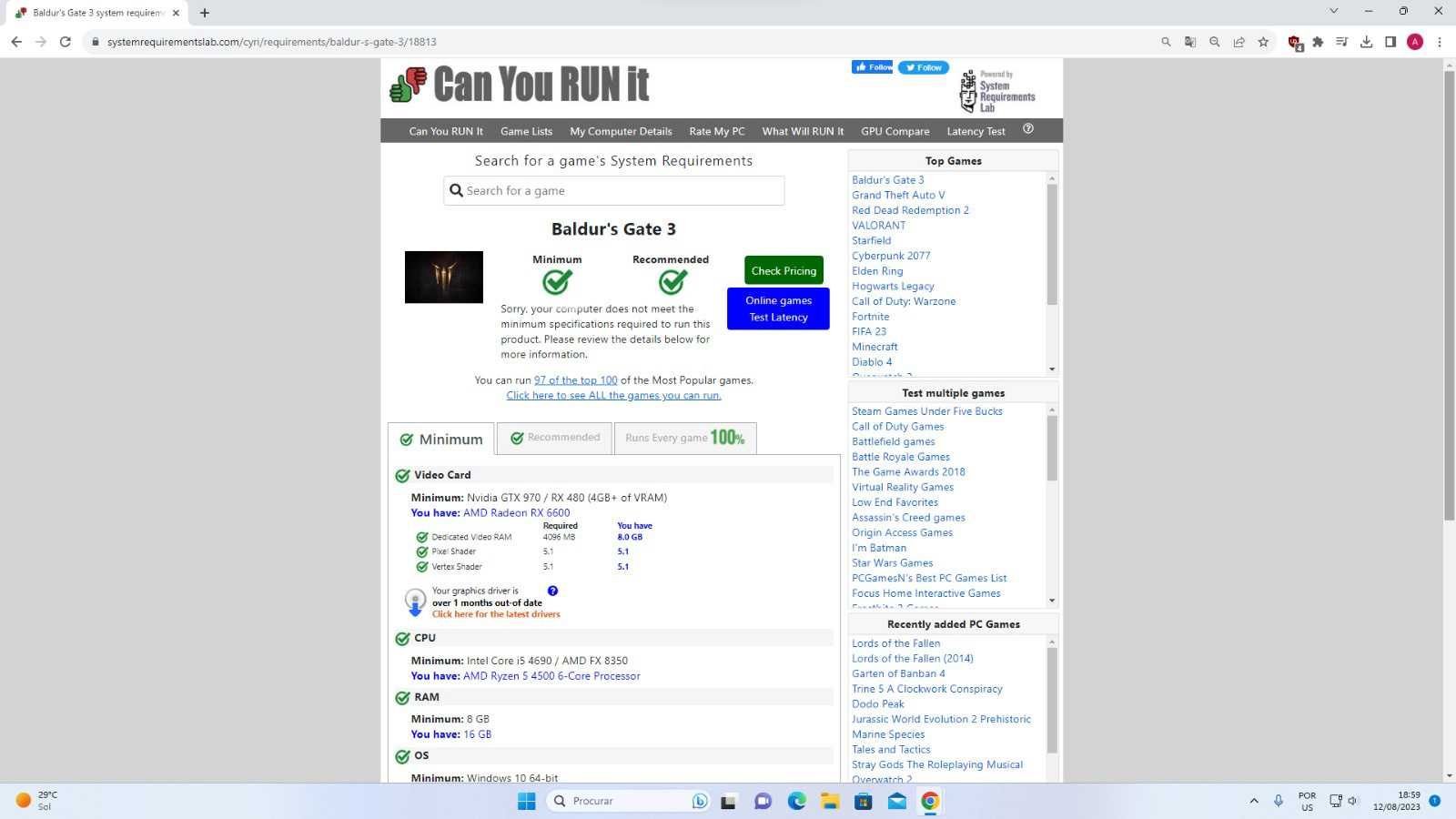Open the System Requirements Lab logo
The height and width of the screenshot is (819, 1456).
coord(997,91)
